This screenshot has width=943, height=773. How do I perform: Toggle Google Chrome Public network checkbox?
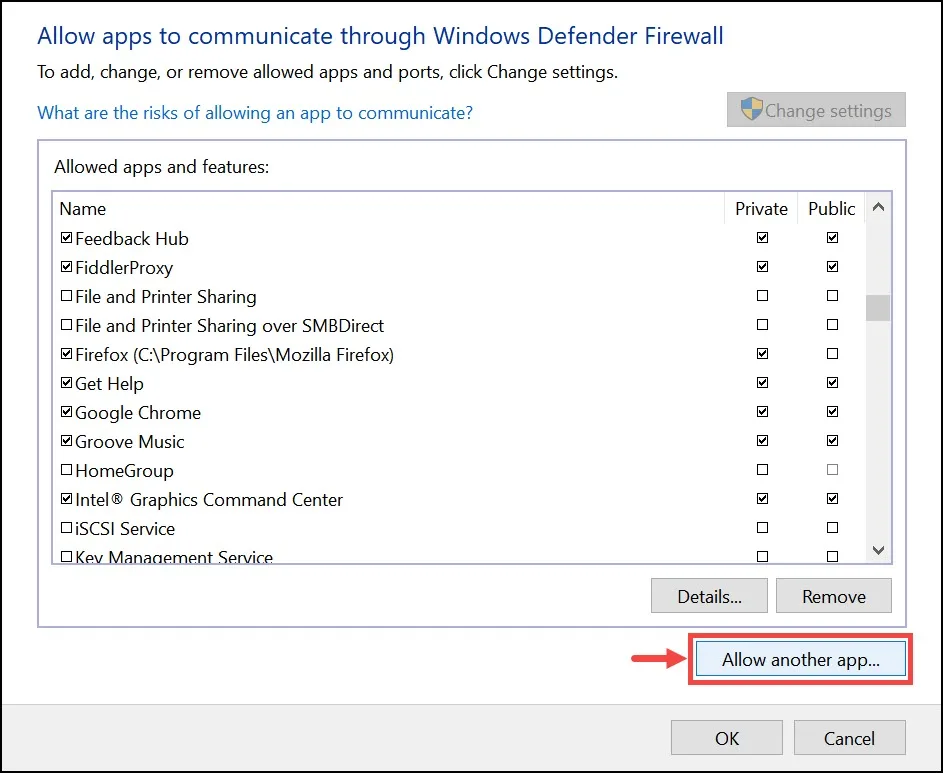[832, 412]
